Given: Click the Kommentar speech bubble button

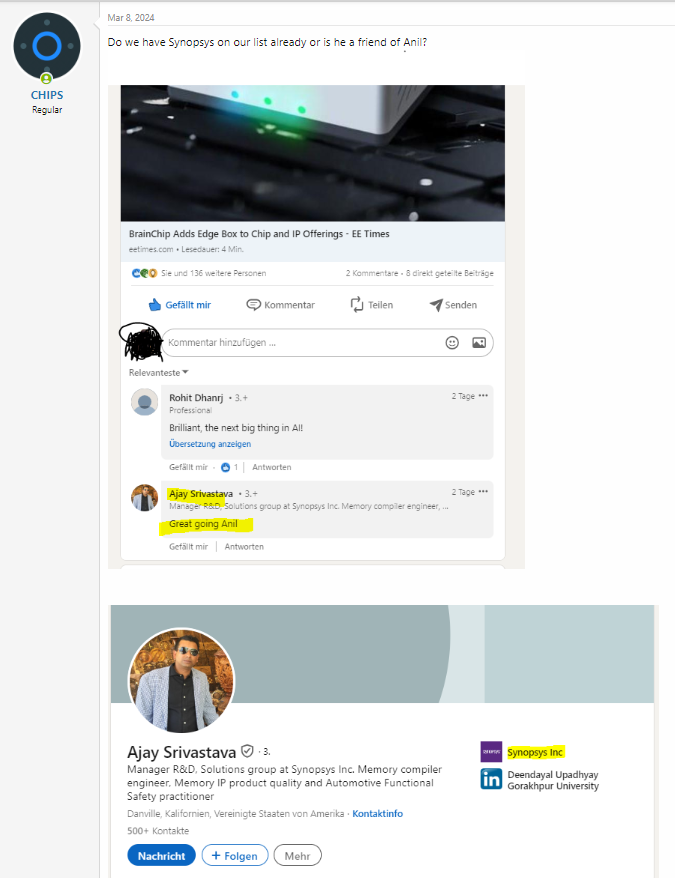Looking at the screenshot, I should [281, 305].
